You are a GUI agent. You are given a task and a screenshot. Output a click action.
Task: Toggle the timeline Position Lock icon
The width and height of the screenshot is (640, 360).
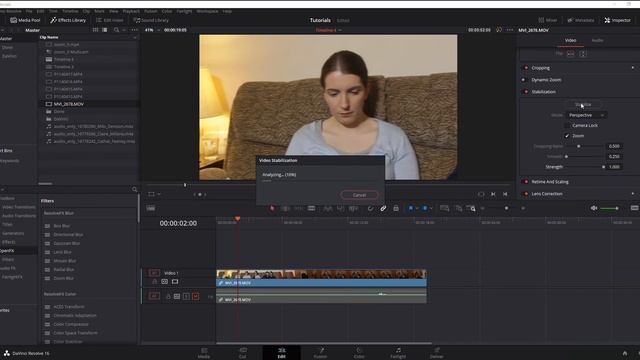[x=396, y=209]
